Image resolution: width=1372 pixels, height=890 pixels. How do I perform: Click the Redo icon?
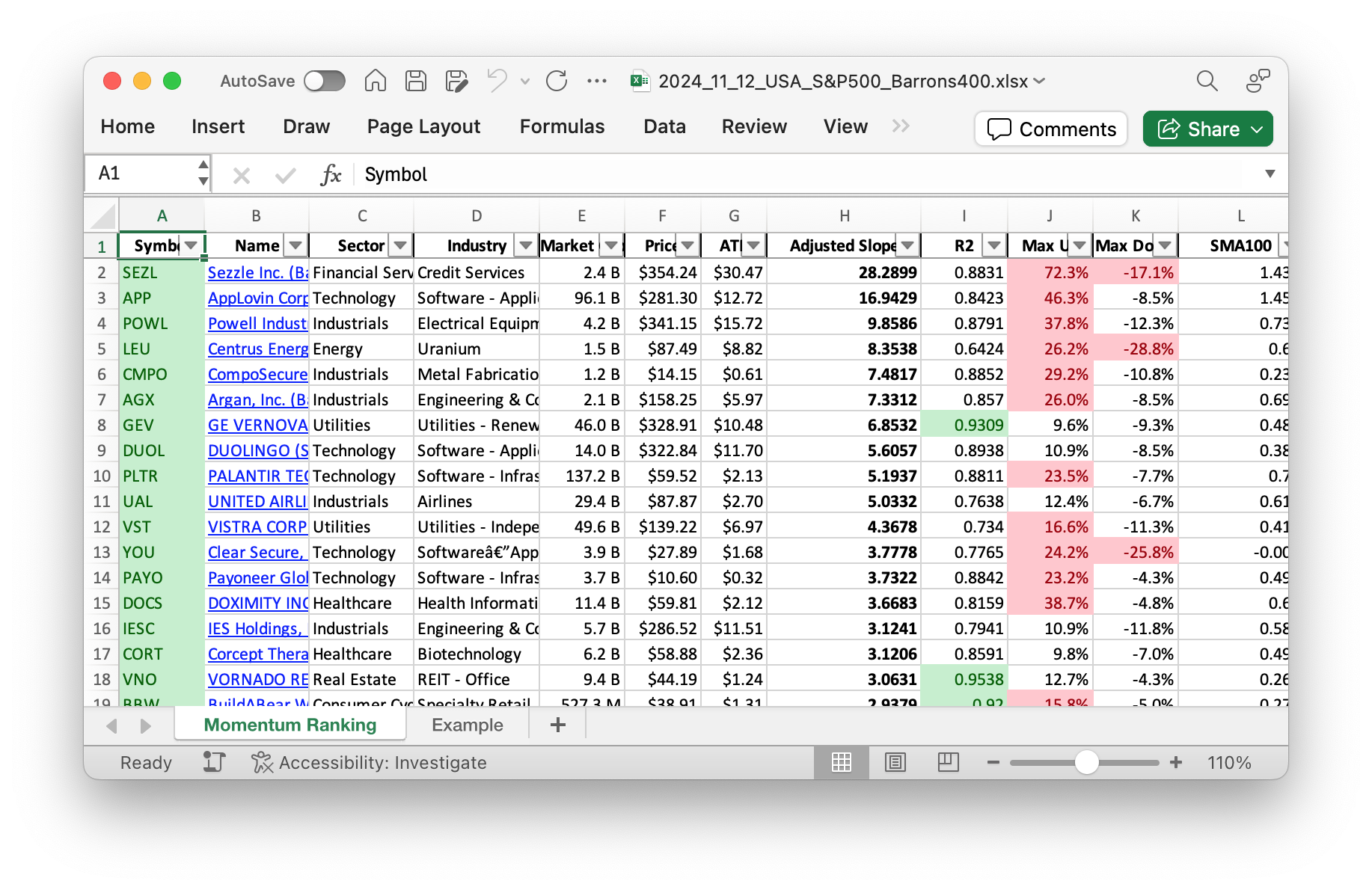pos(557,81)
